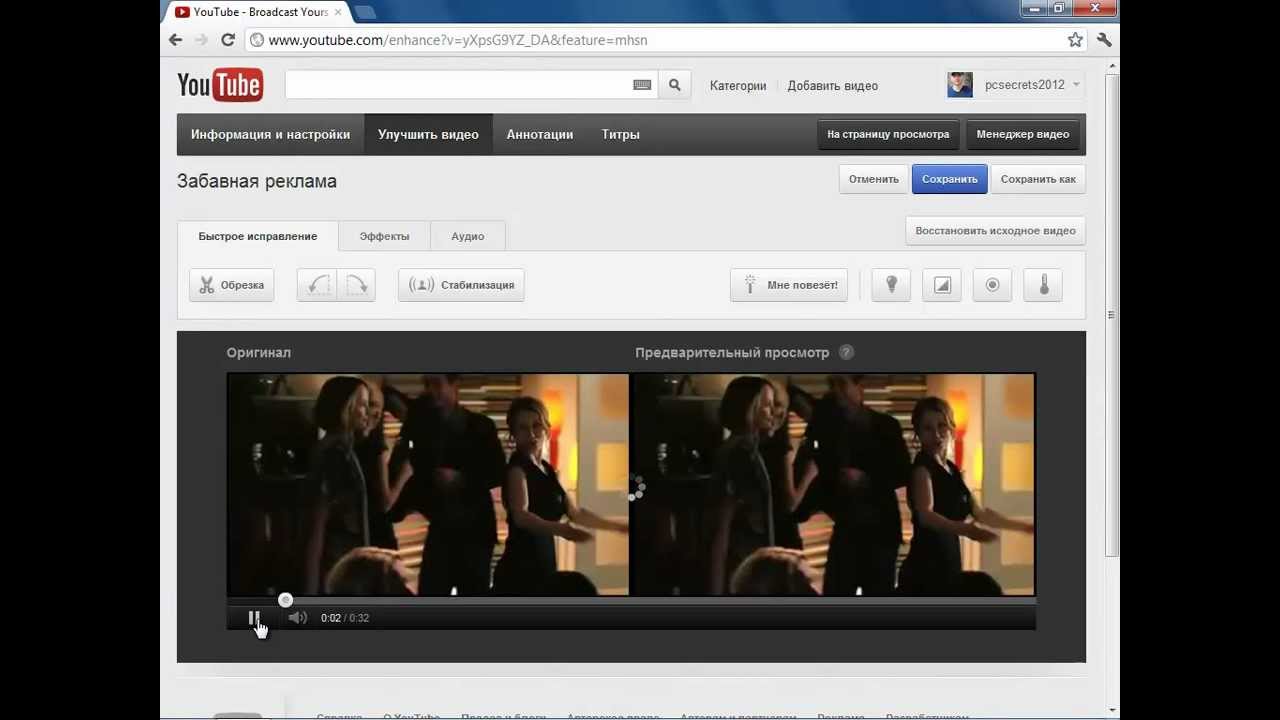The width and height of the screenshot is (1280, 720).
Task: Click the Оригинал video pane
Action: click(428, 485)
